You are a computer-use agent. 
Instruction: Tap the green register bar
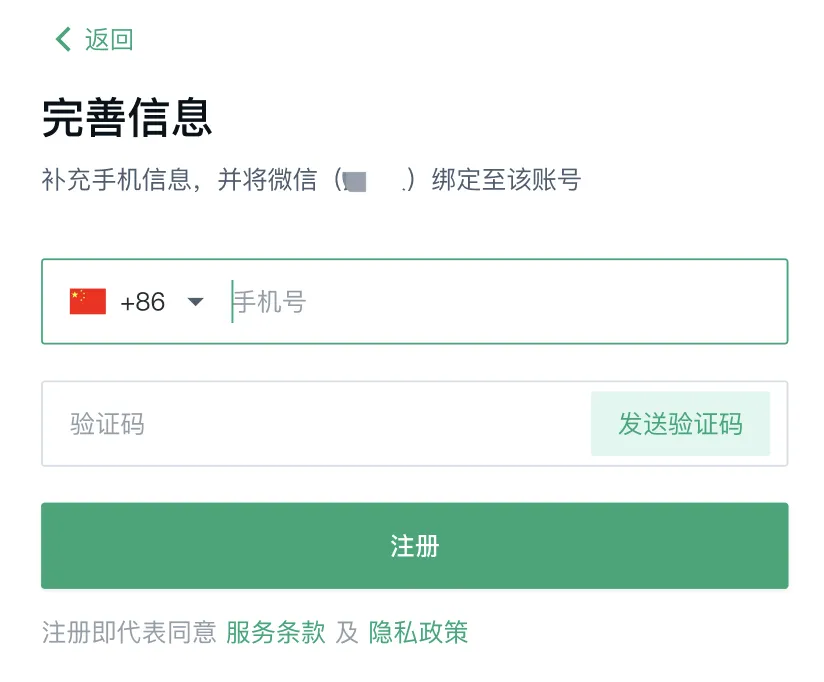pos(416,546)
